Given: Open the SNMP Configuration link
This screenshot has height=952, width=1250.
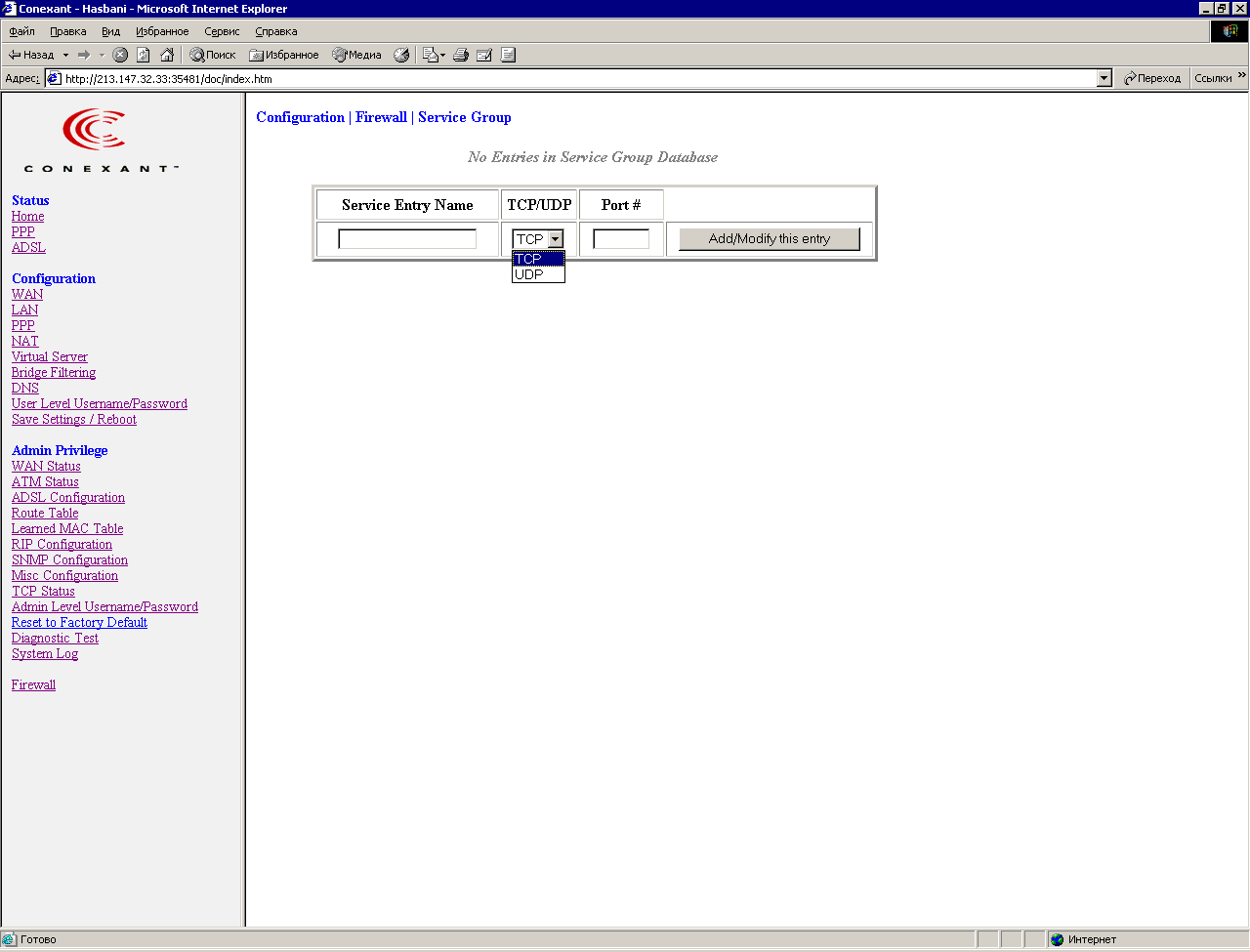Looking at the screenshot, I should (x=69, y=559).
